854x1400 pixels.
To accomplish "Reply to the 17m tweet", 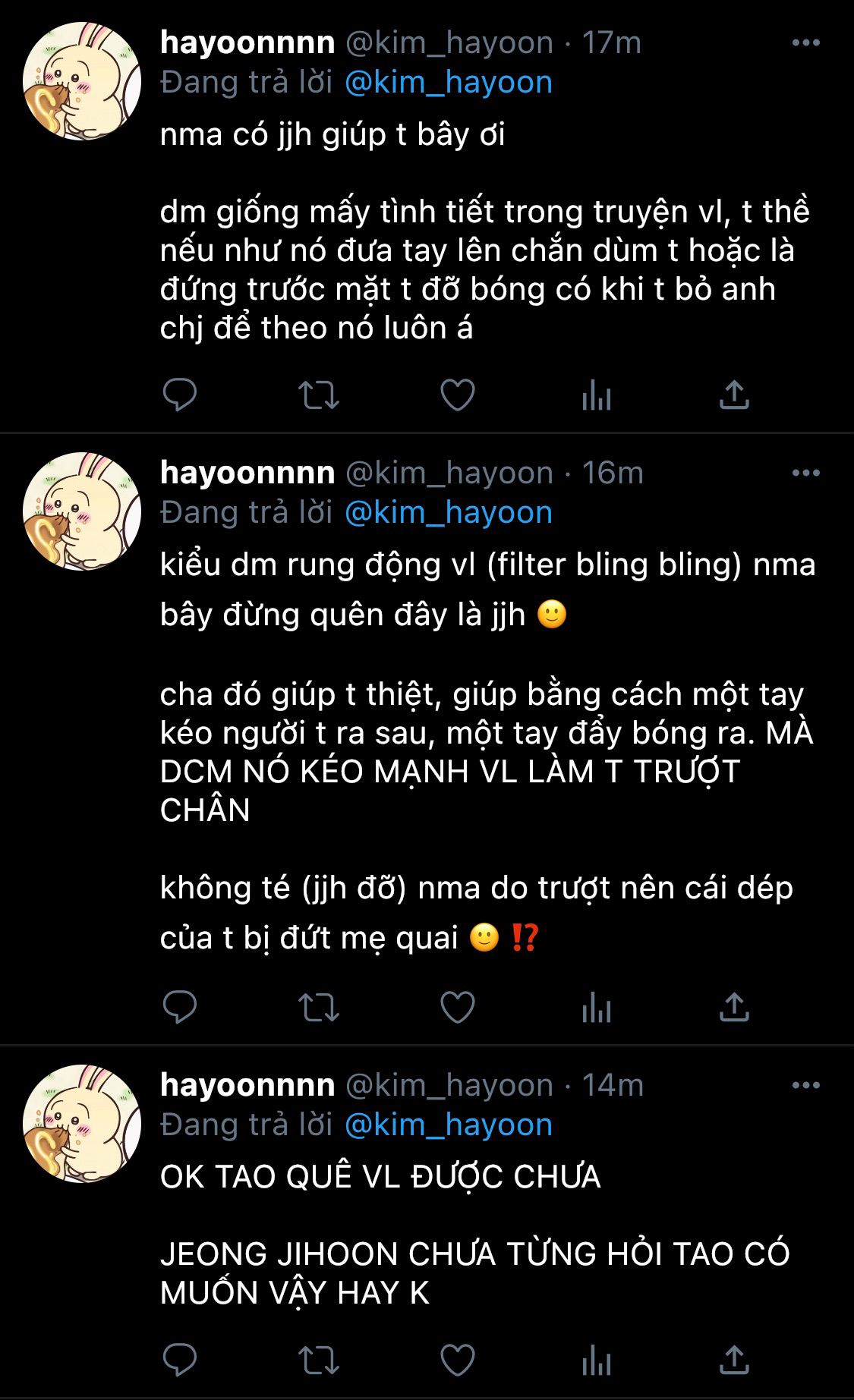I will (180, 395).
